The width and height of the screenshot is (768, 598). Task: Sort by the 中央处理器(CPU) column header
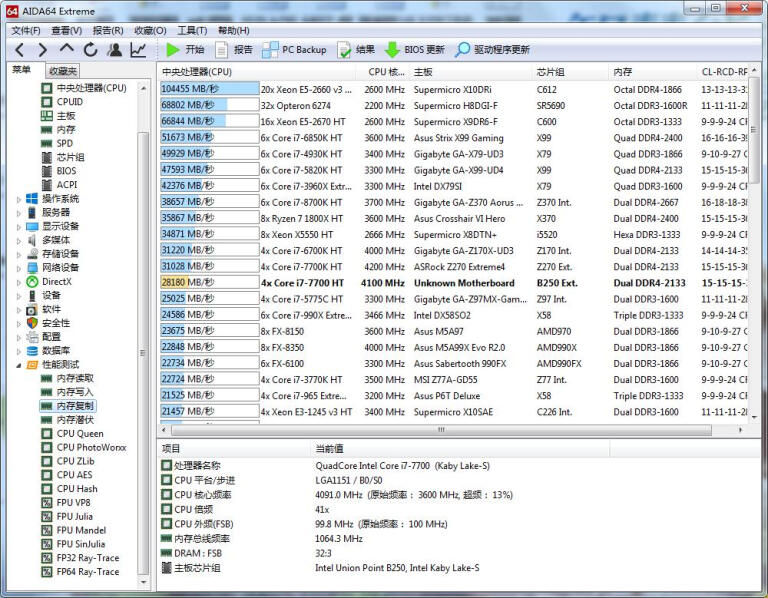(258, 72)
